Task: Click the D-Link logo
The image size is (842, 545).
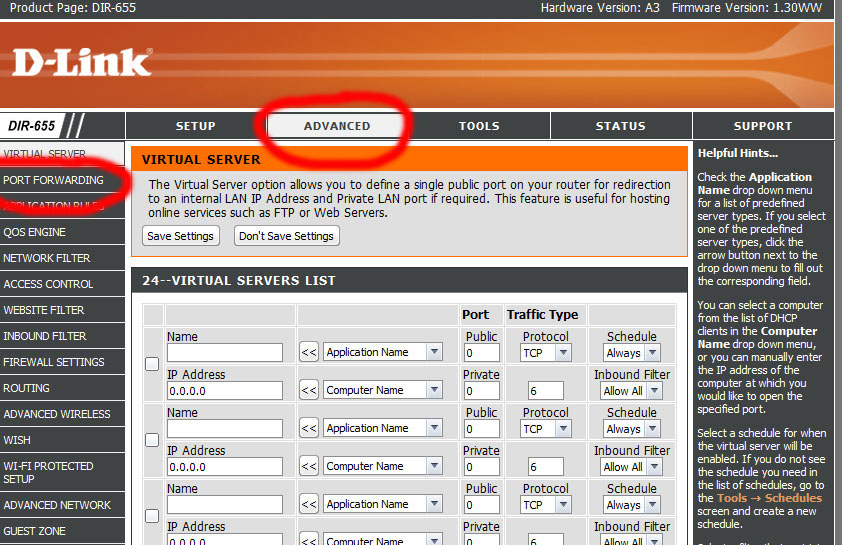Action: [x=82, y=62]
